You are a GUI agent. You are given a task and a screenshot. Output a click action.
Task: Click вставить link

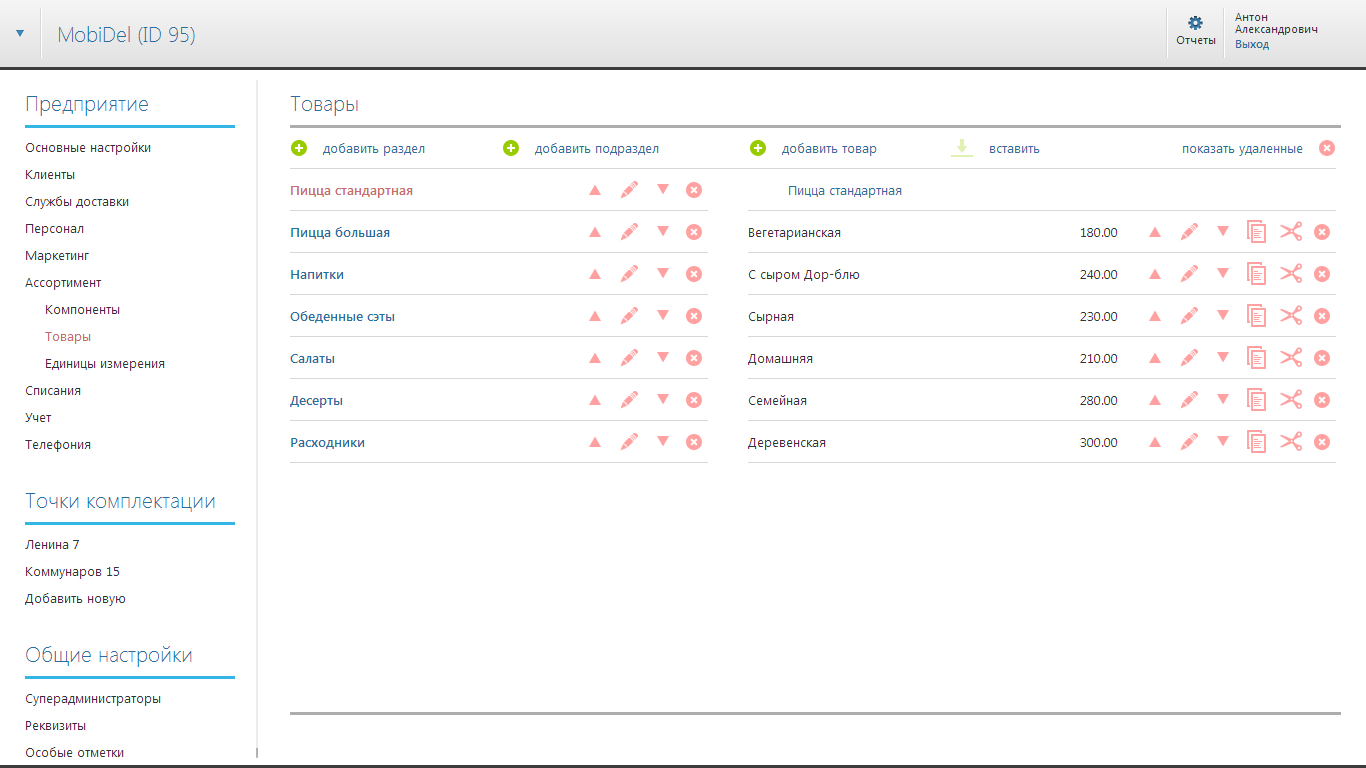(1014, 149)
